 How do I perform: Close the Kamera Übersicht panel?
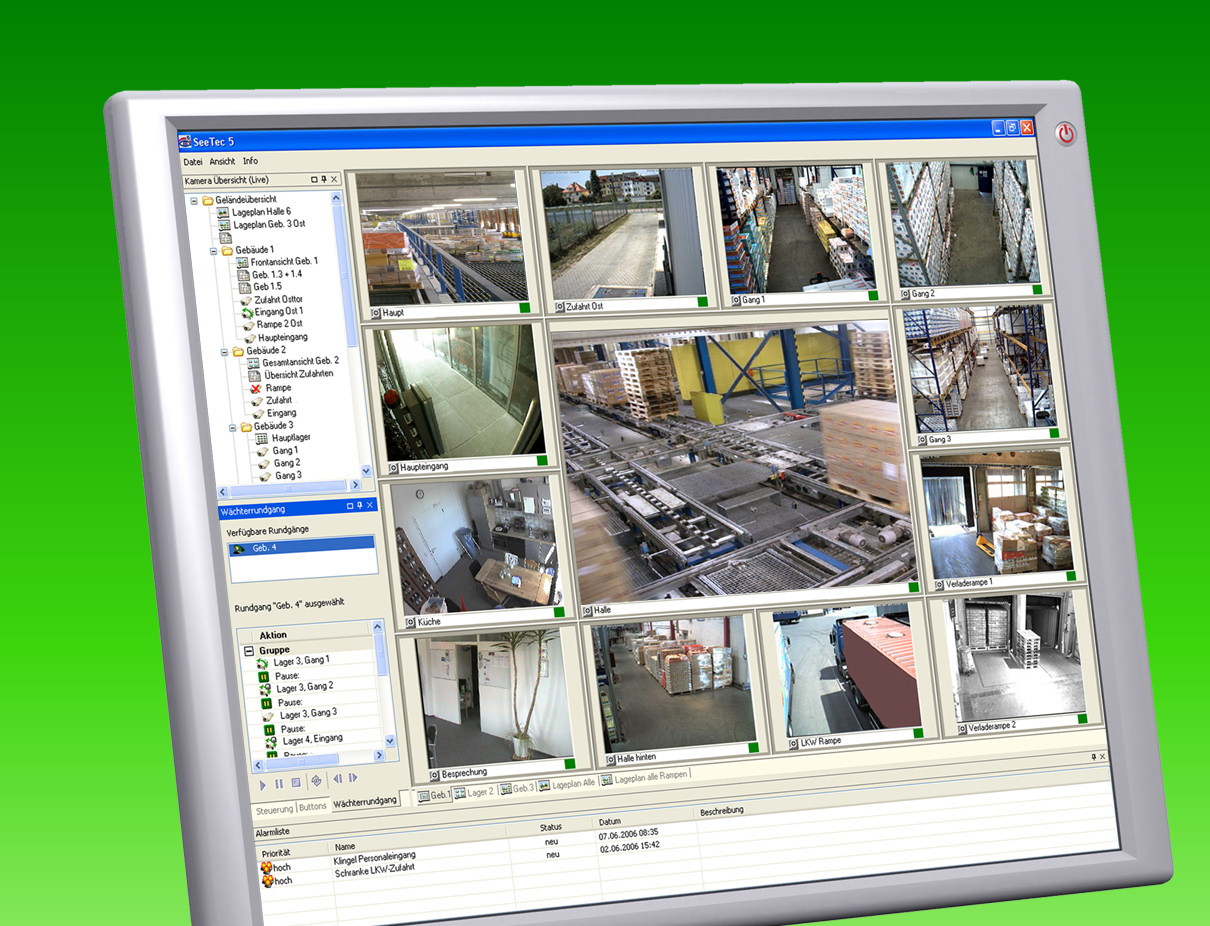334,179
